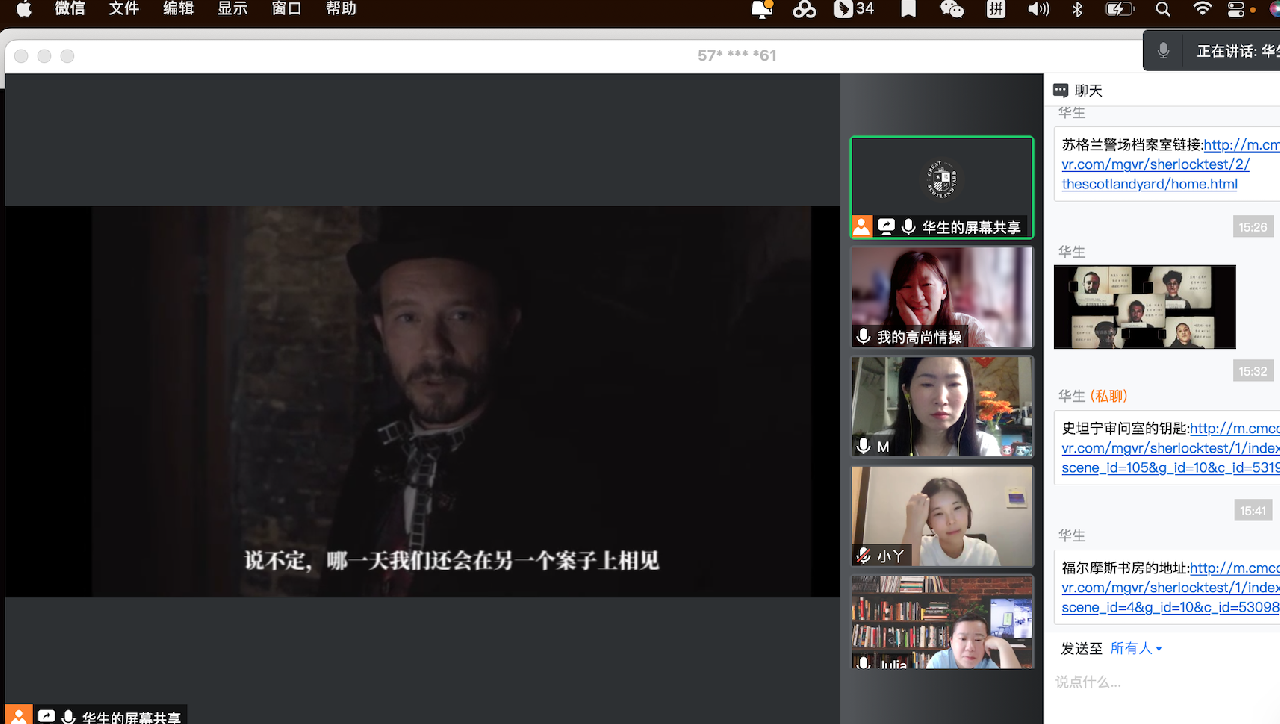
Task: Open the 拼 input method menu
Action: (x=996, y=9)
